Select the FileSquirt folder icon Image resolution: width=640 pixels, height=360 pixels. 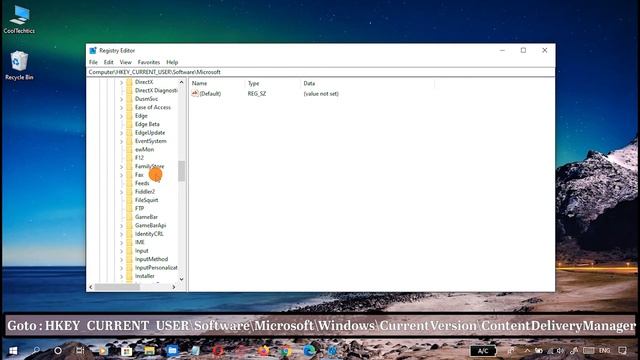(129, 200)
